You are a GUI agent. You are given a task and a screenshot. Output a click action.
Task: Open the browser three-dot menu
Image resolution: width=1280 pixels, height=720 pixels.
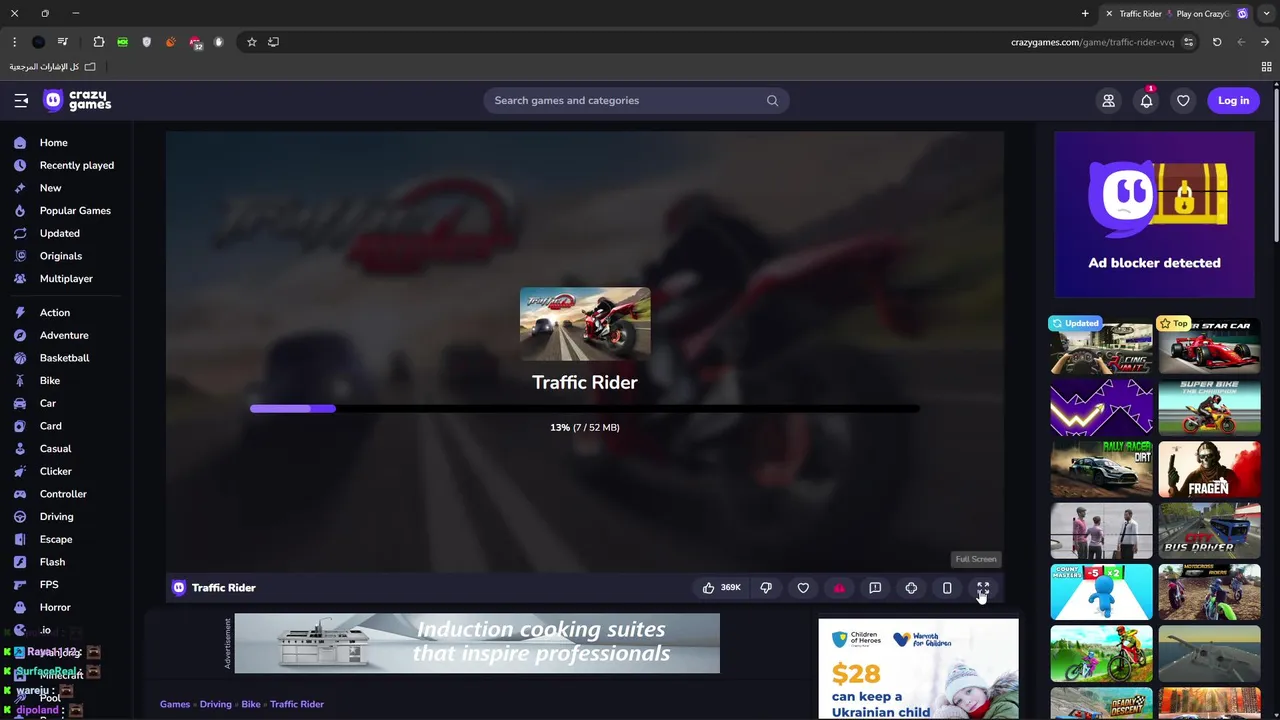(14, 42)
